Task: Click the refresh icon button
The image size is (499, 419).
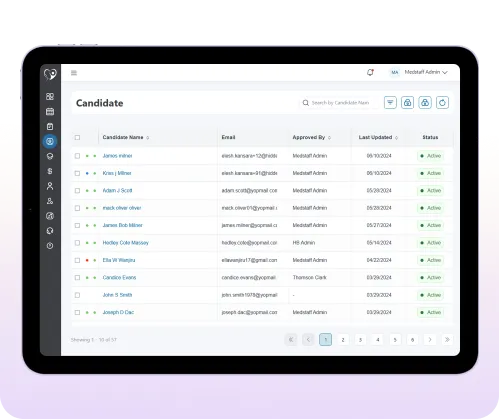Action: coord(442,103)
